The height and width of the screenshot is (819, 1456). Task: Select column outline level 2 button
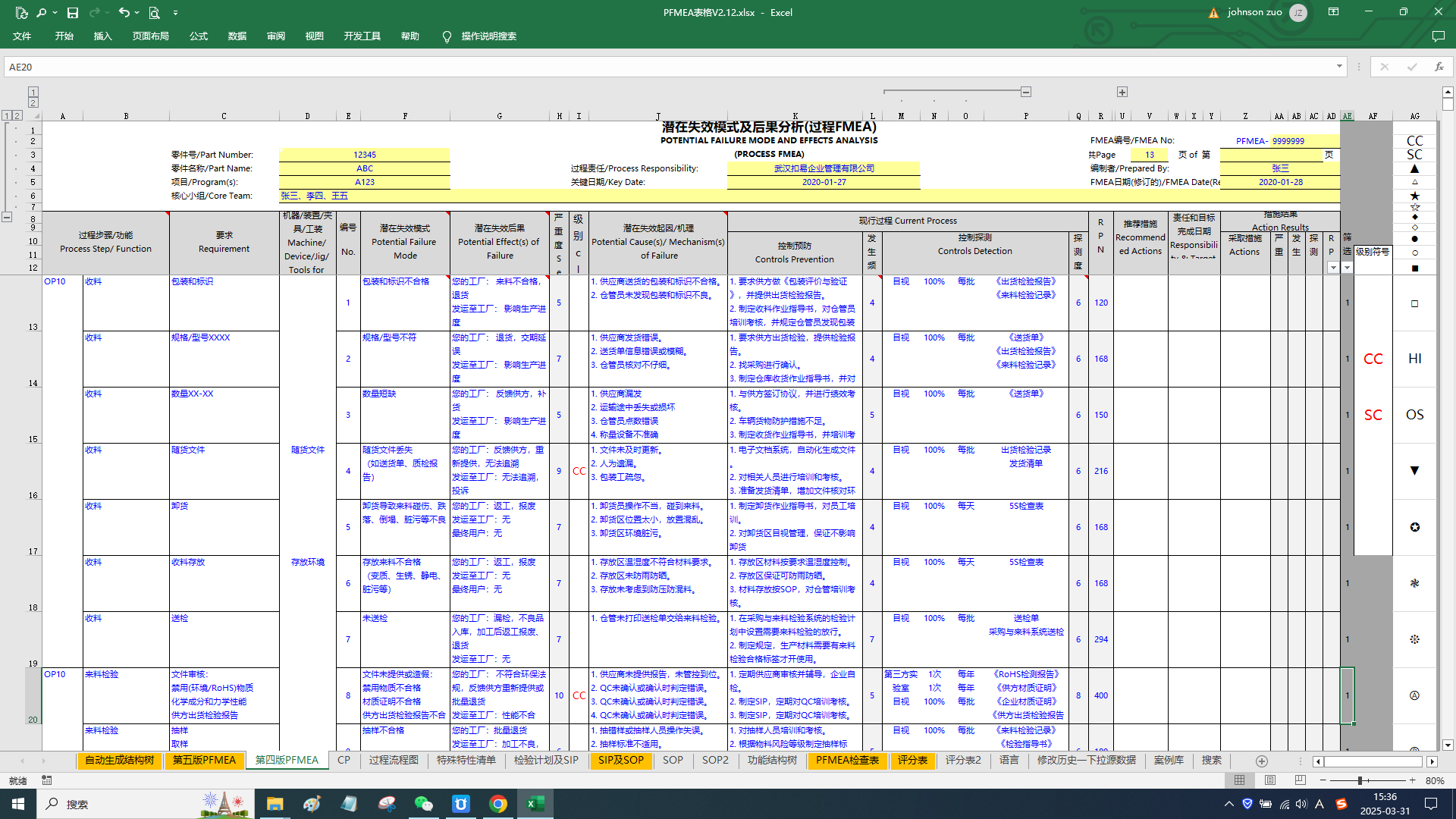click(33, 102)
